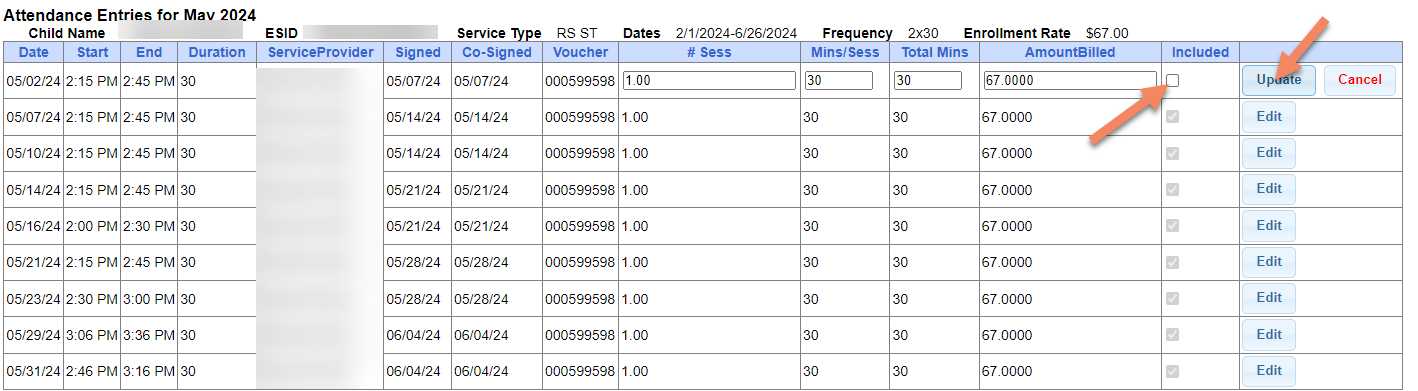Click the # Sess input field showing 1.00
Image resolution: width=1418 pixels, height=391 pixels.
point(709,80)
